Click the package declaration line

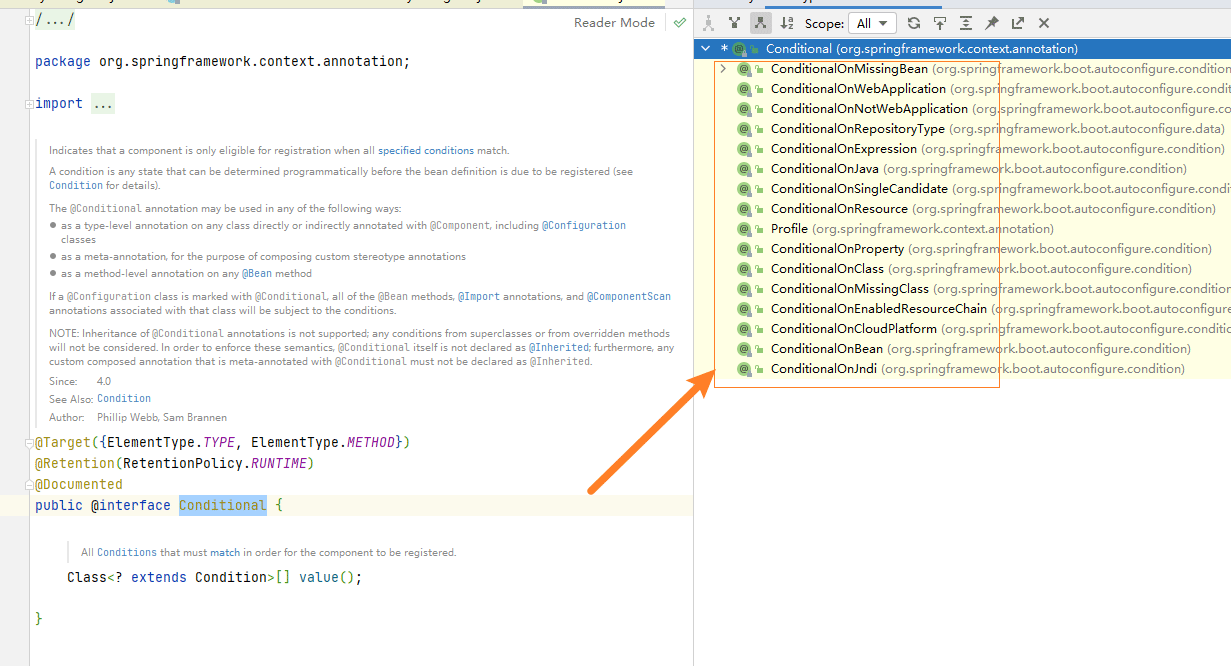coord(223,61)
